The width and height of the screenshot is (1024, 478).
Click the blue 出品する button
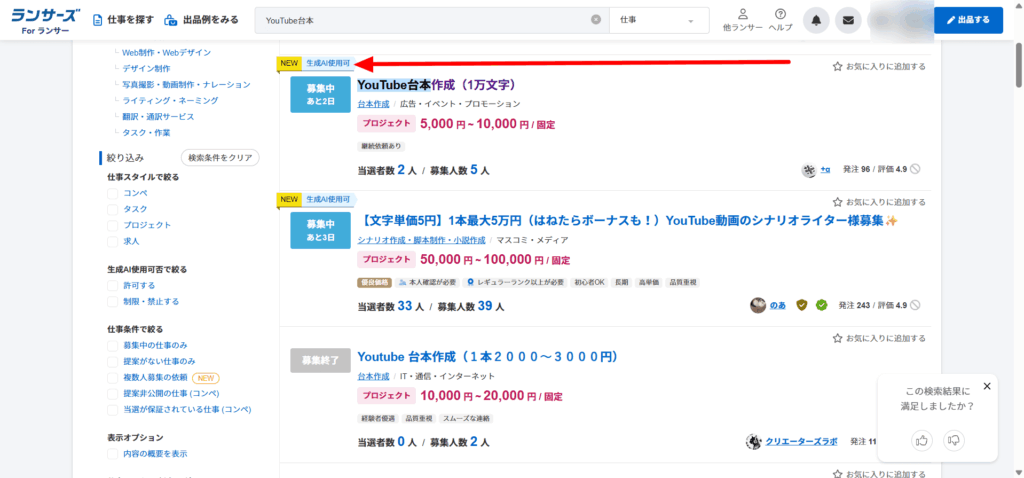tap(967, 20)
